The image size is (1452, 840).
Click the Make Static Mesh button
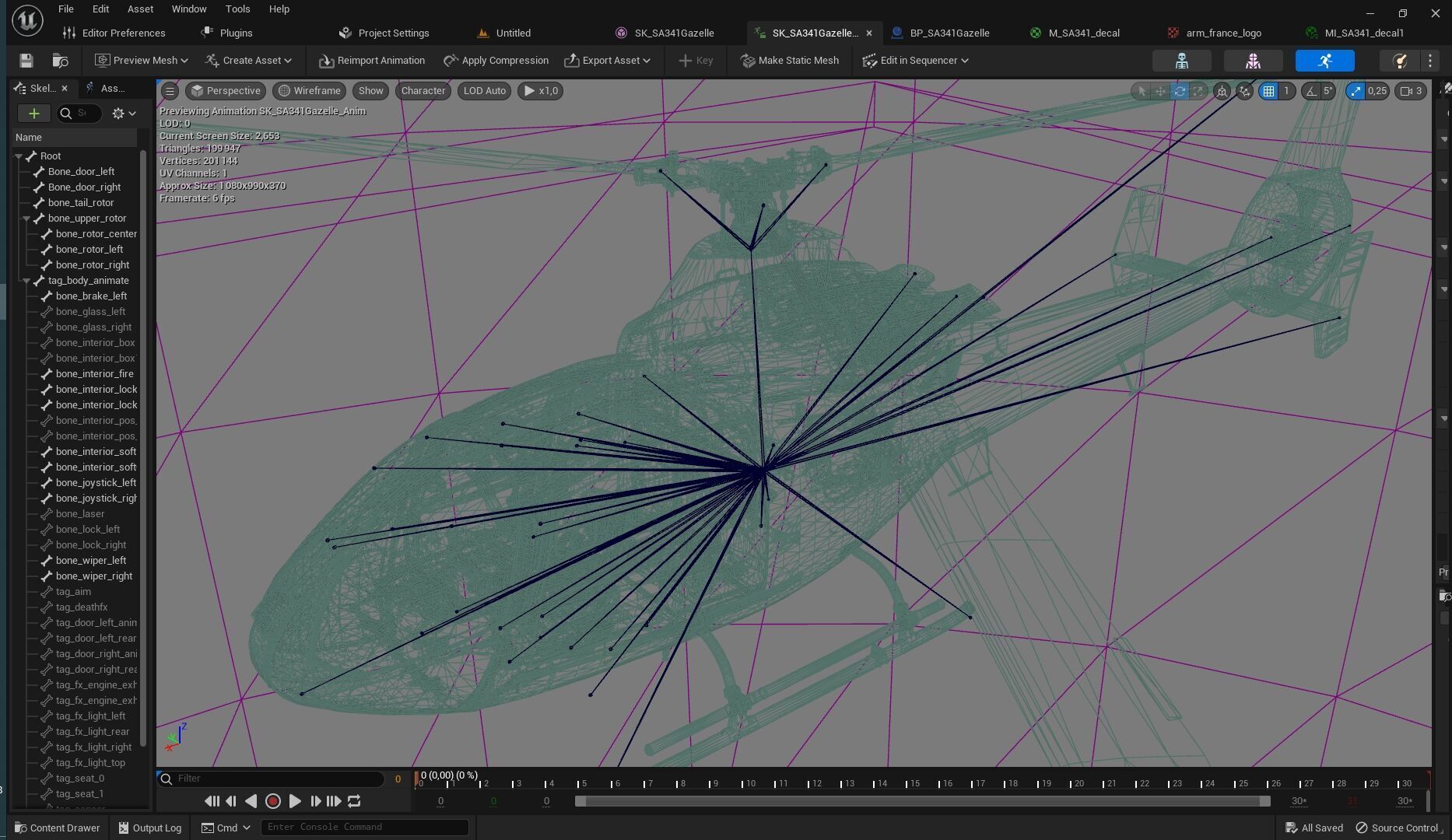tap(789, 61)
